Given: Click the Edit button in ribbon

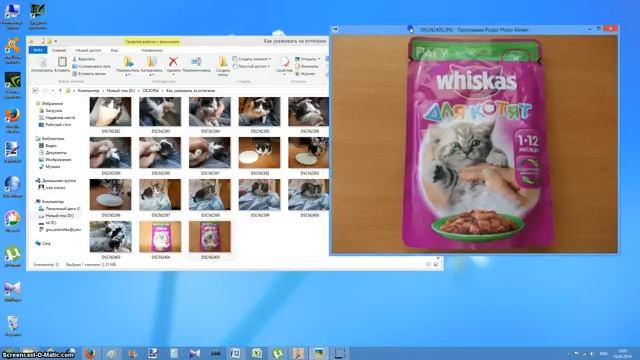Looking at the screenshot, I should (307, 66).
